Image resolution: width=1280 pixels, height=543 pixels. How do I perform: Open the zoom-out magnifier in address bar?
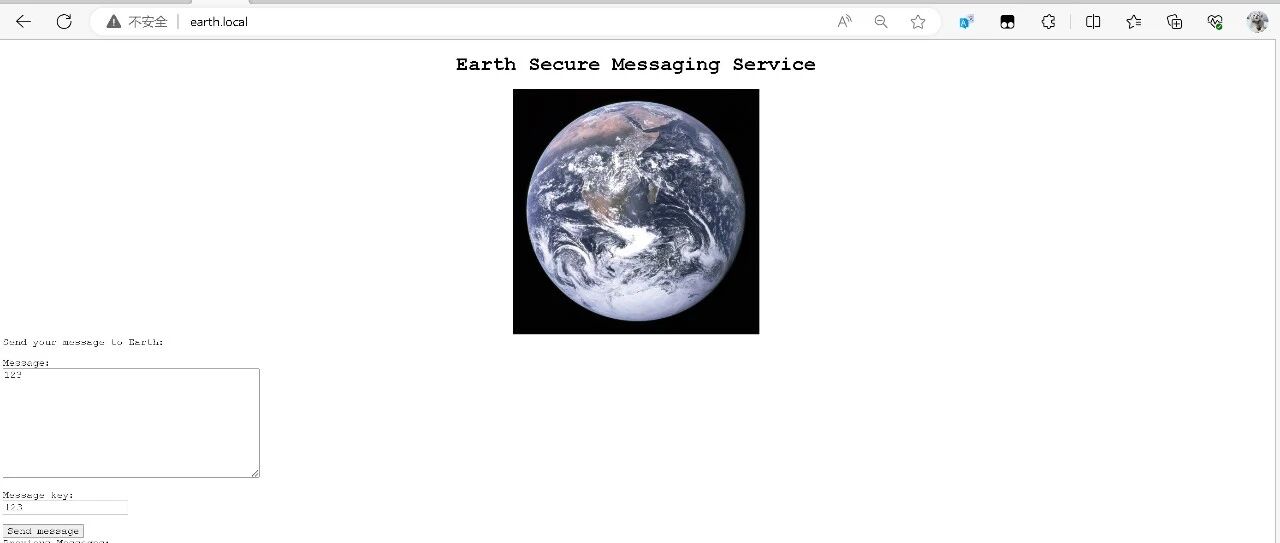[881, 21]
